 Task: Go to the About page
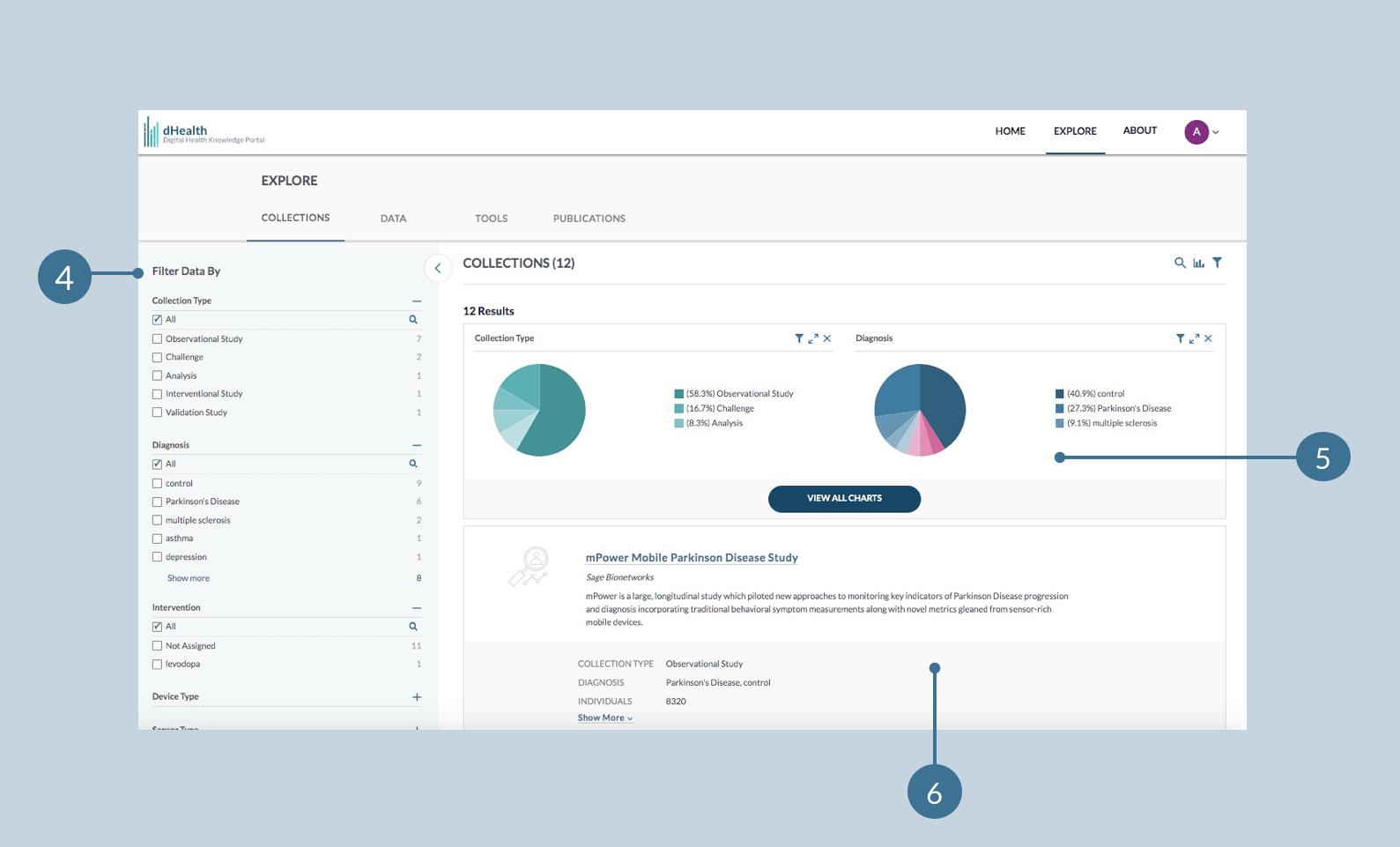[1140, 130]
